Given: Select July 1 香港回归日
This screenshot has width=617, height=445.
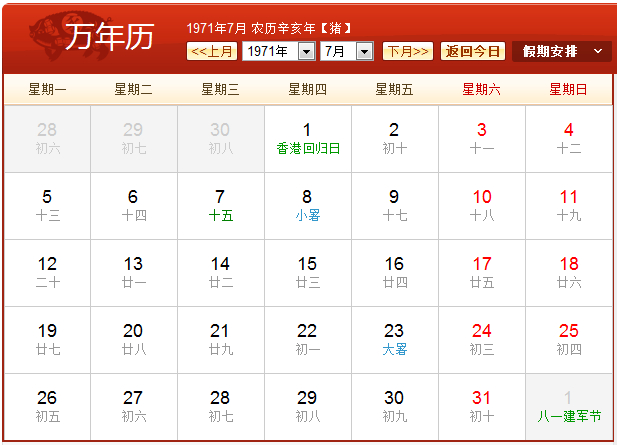Looking at the screenshot, I should 308,139.
